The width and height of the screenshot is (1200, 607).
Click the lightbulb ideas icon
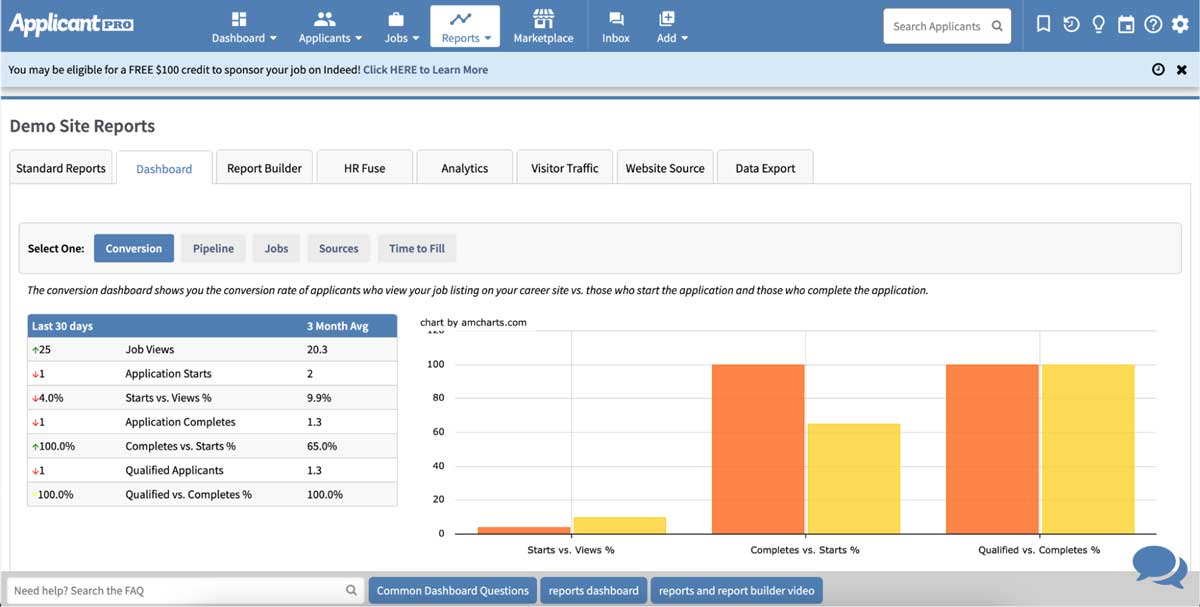click(1098, 24)
